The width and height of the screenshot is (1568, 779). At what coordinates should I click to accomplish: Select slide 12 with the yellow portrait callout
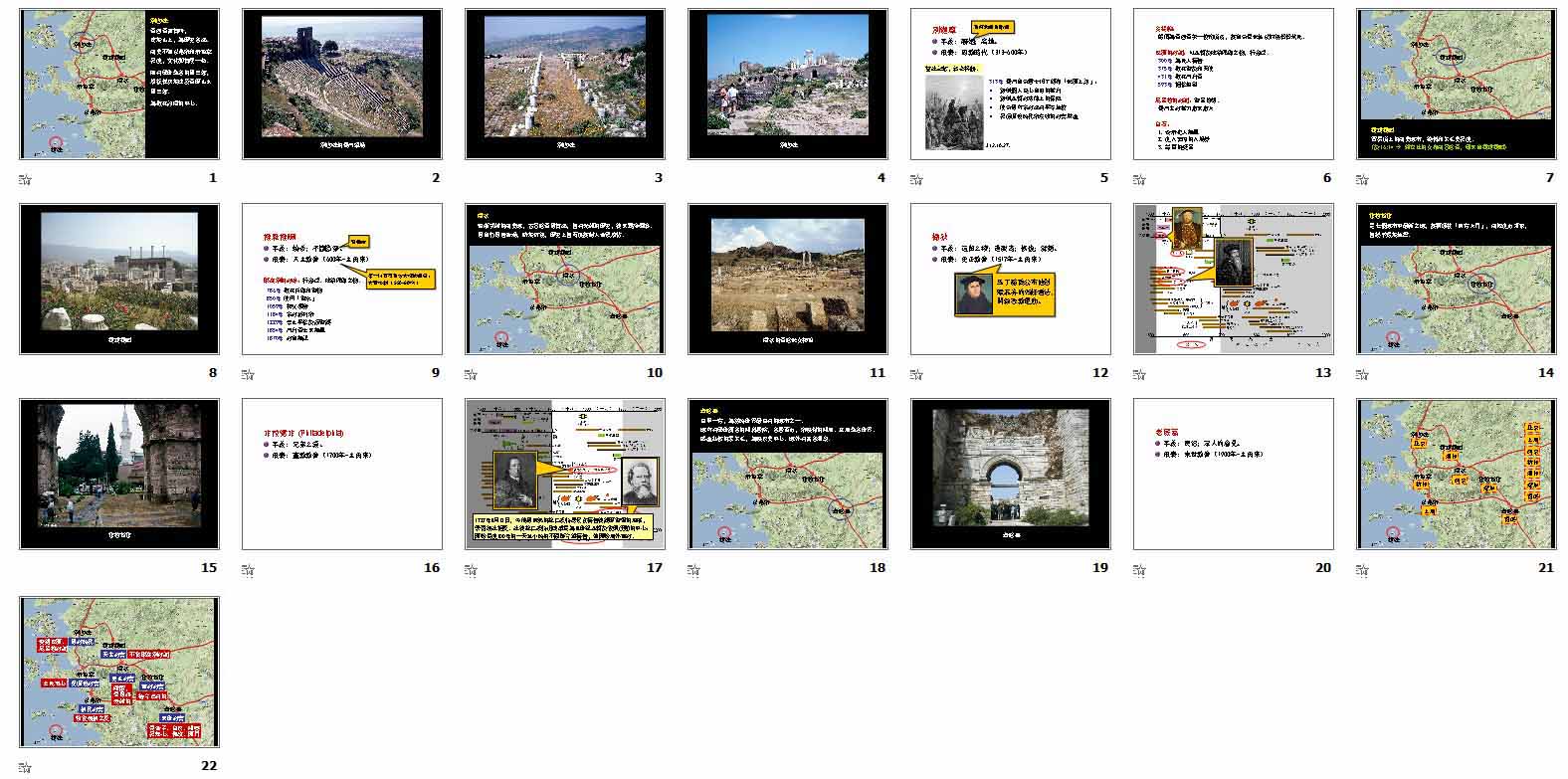coord(1010,279)
